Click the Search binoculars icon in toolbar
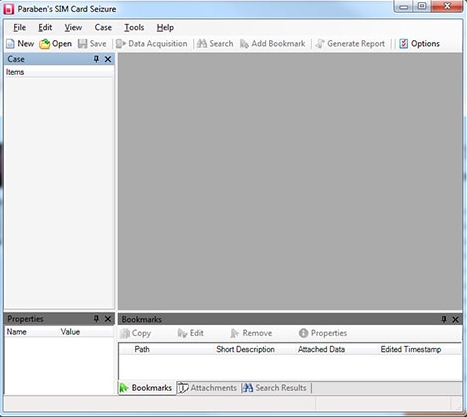Image resolution: width=467 pixels, height=417 pixels. point(202,44)
